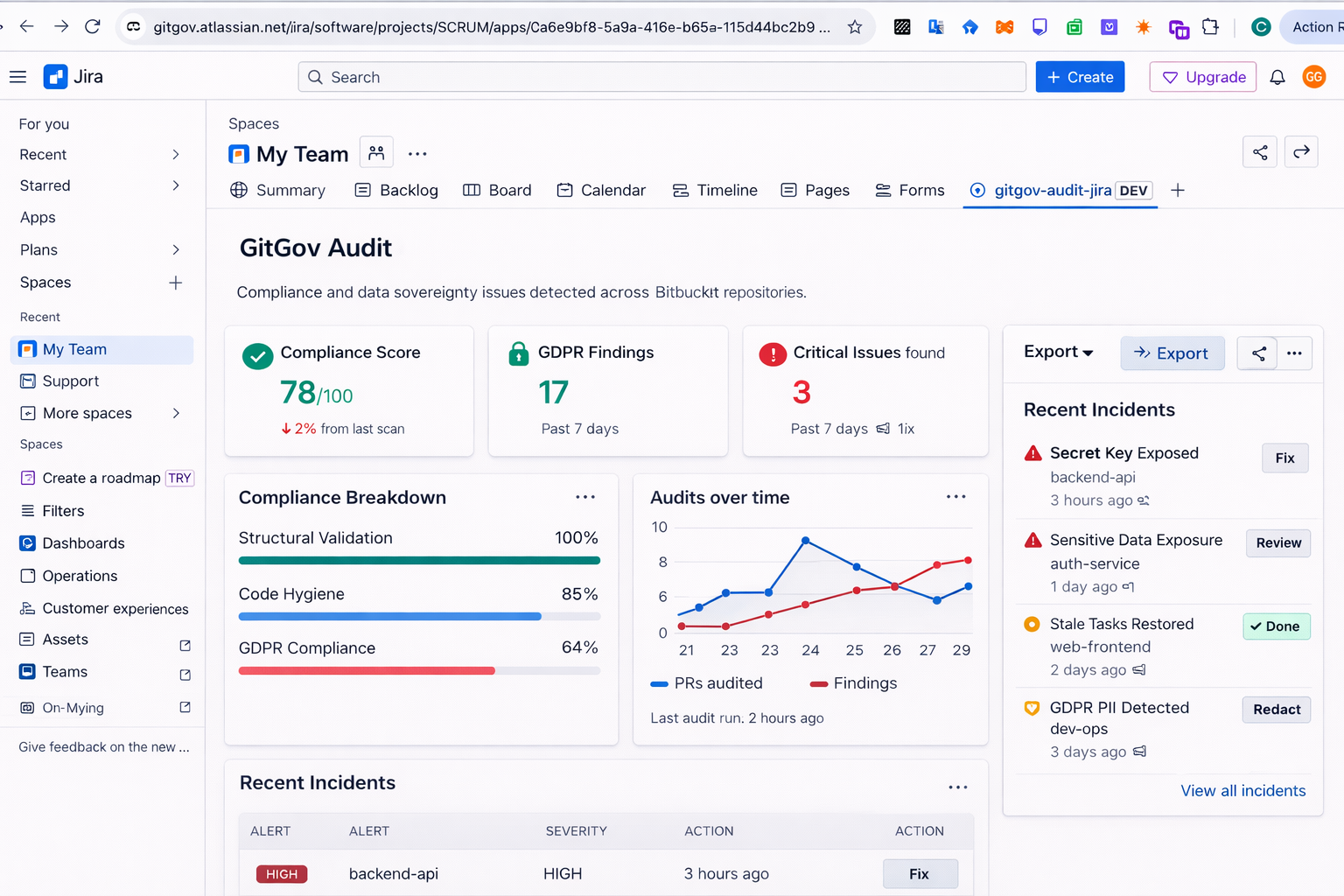
Task: Switch to the Board tab
Action: [497, 190]
